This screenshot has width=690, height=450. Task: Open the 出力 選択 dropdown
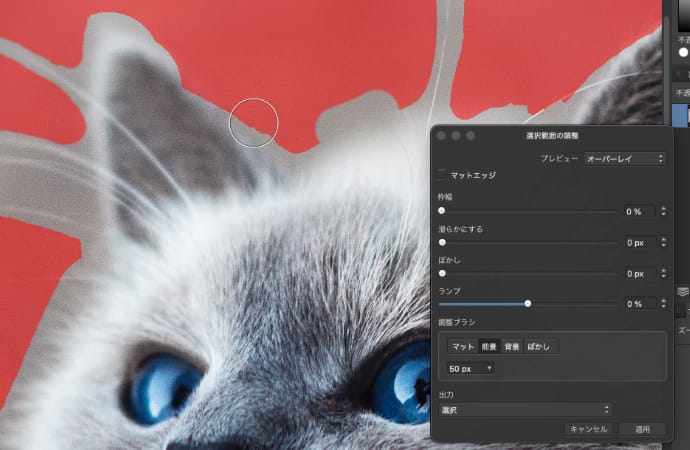coord(525,409)
